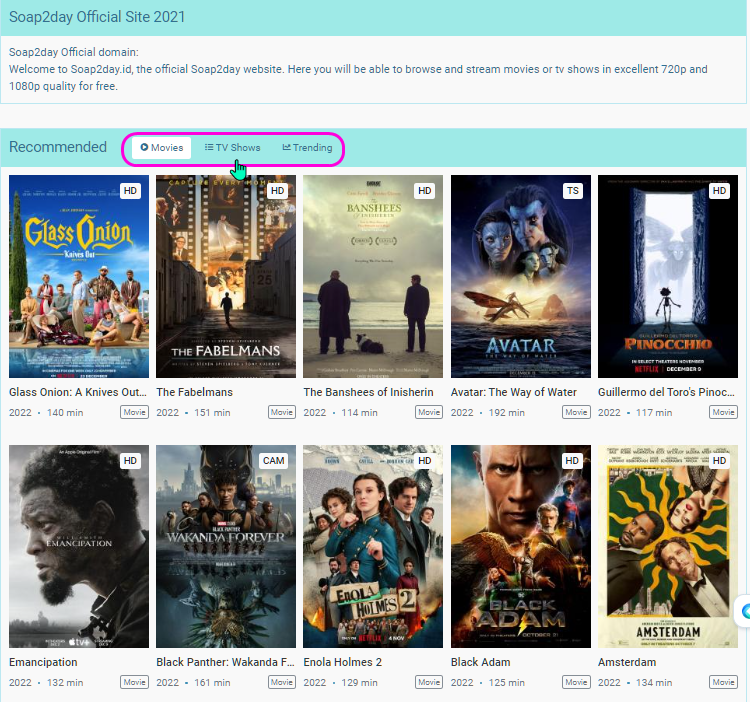Click '161 min' under Wakanda Forever
The width and height of the screenshot is (750, 702).
point(212,683)
